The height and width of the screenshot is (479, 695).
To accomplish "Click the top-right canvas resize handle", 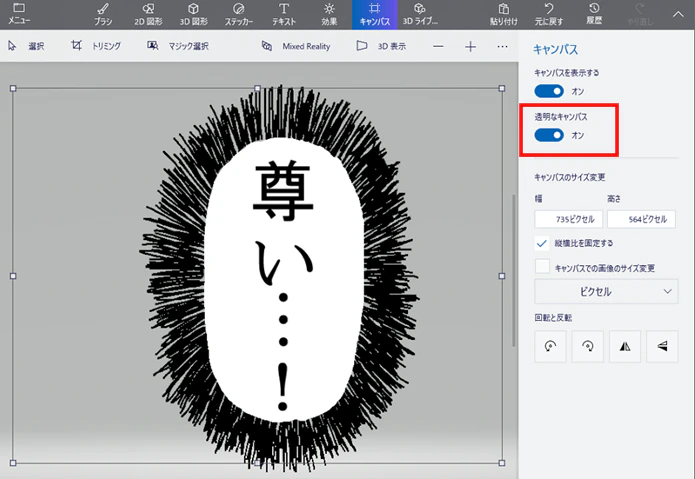I will (x=501, y=88).
